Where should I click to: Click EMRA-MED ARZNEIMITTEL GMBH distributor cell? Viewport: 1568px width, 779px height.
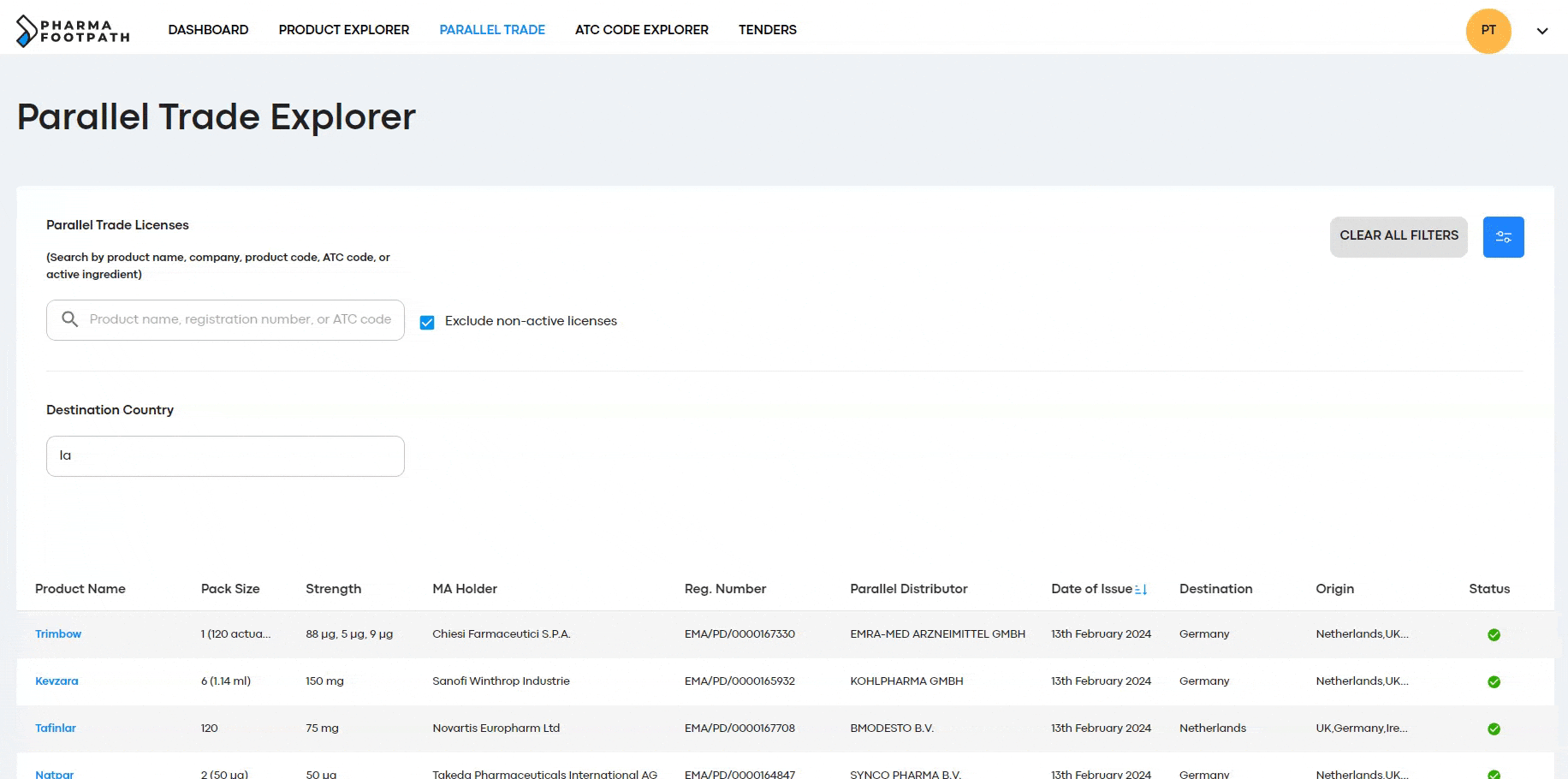pyautogui.click(x=937, y=634)
